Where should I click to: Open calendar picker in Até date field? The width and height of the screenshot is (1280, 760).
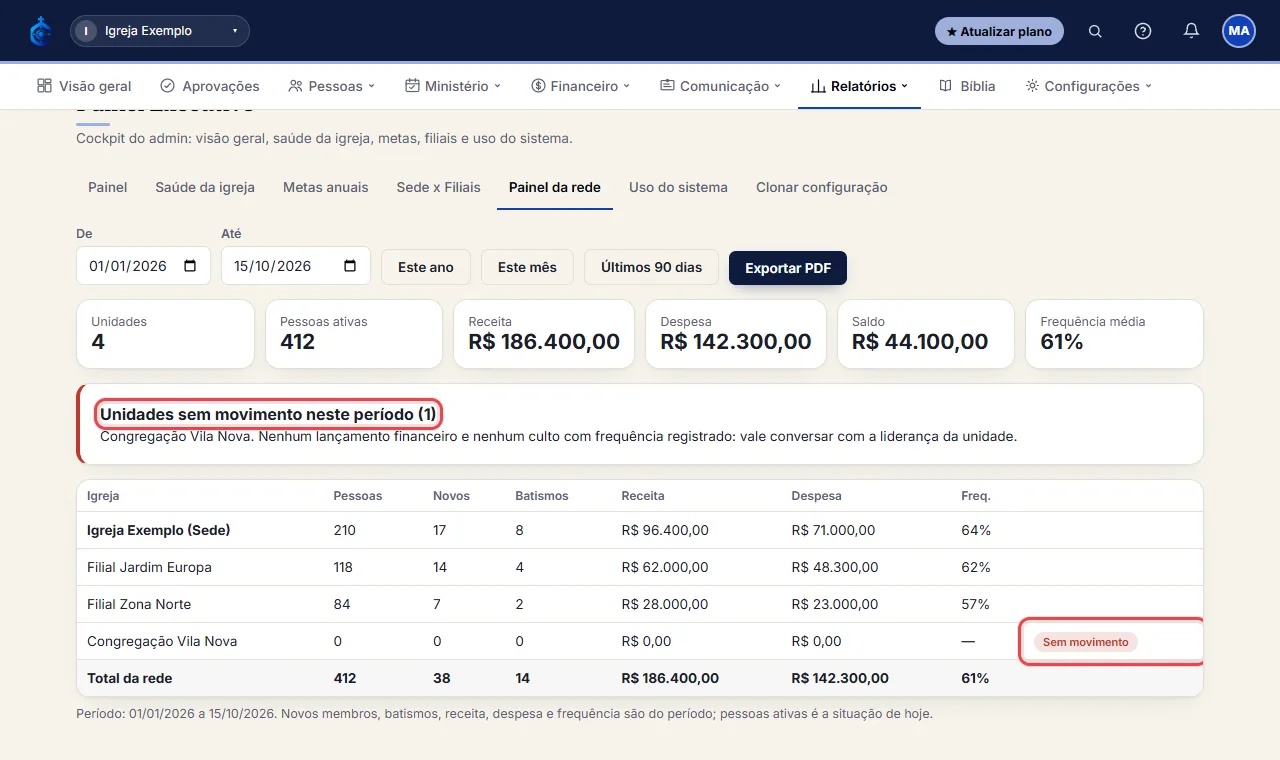(350, 266)
